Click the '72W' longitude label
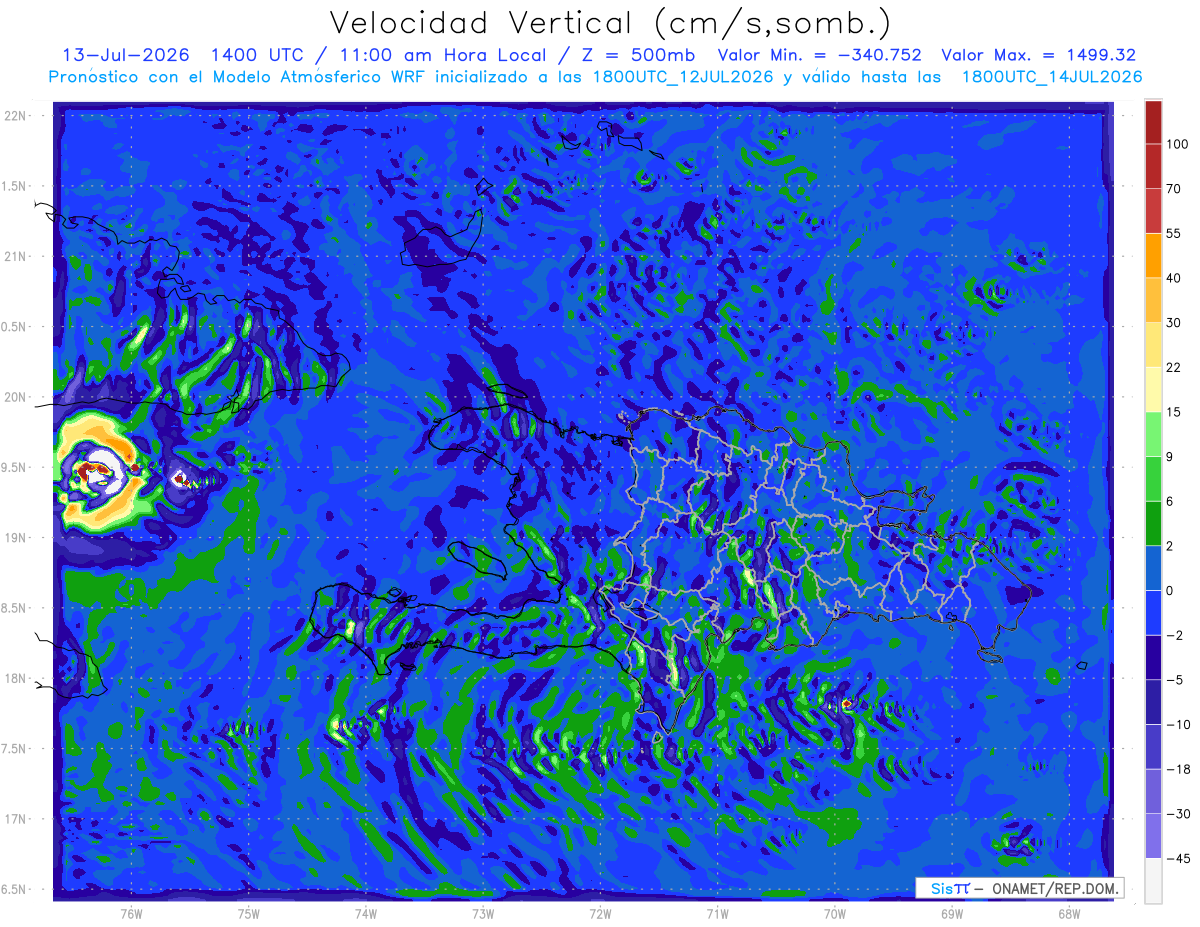 pyautogui.click(x=600, y=913)
